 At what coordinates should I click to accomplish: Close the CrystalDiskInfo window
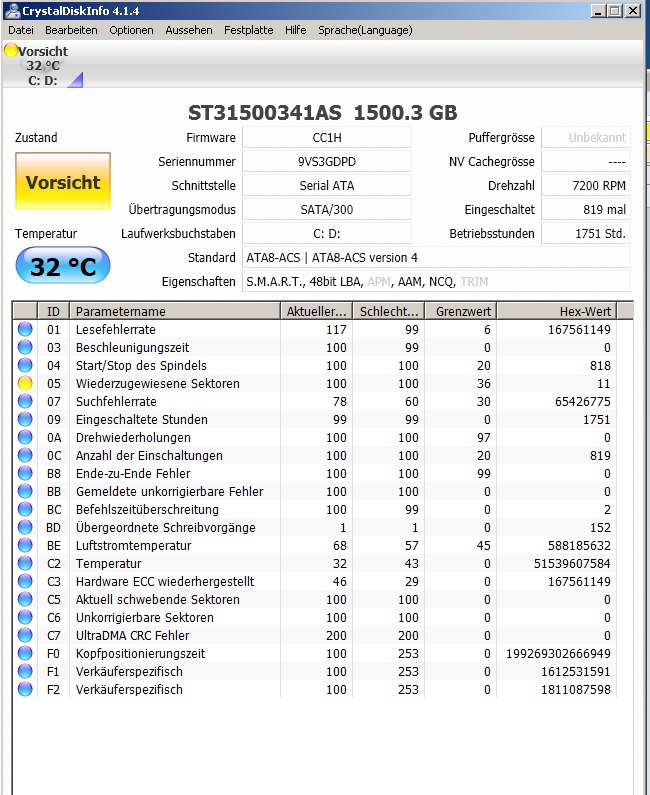tap(633, 11)
